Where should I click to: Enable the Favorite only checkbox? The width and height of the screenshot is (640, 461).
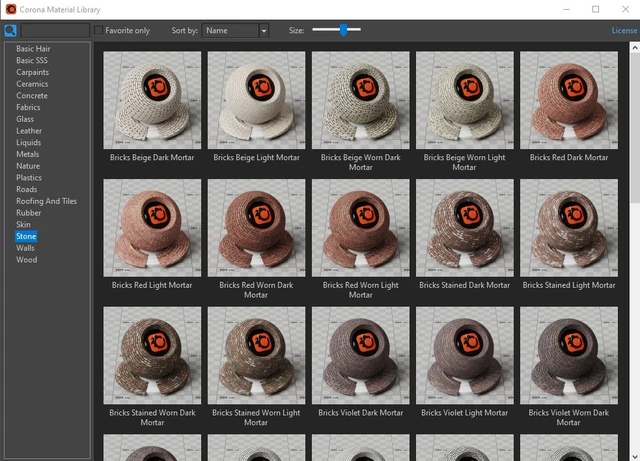tap(99, 31)
